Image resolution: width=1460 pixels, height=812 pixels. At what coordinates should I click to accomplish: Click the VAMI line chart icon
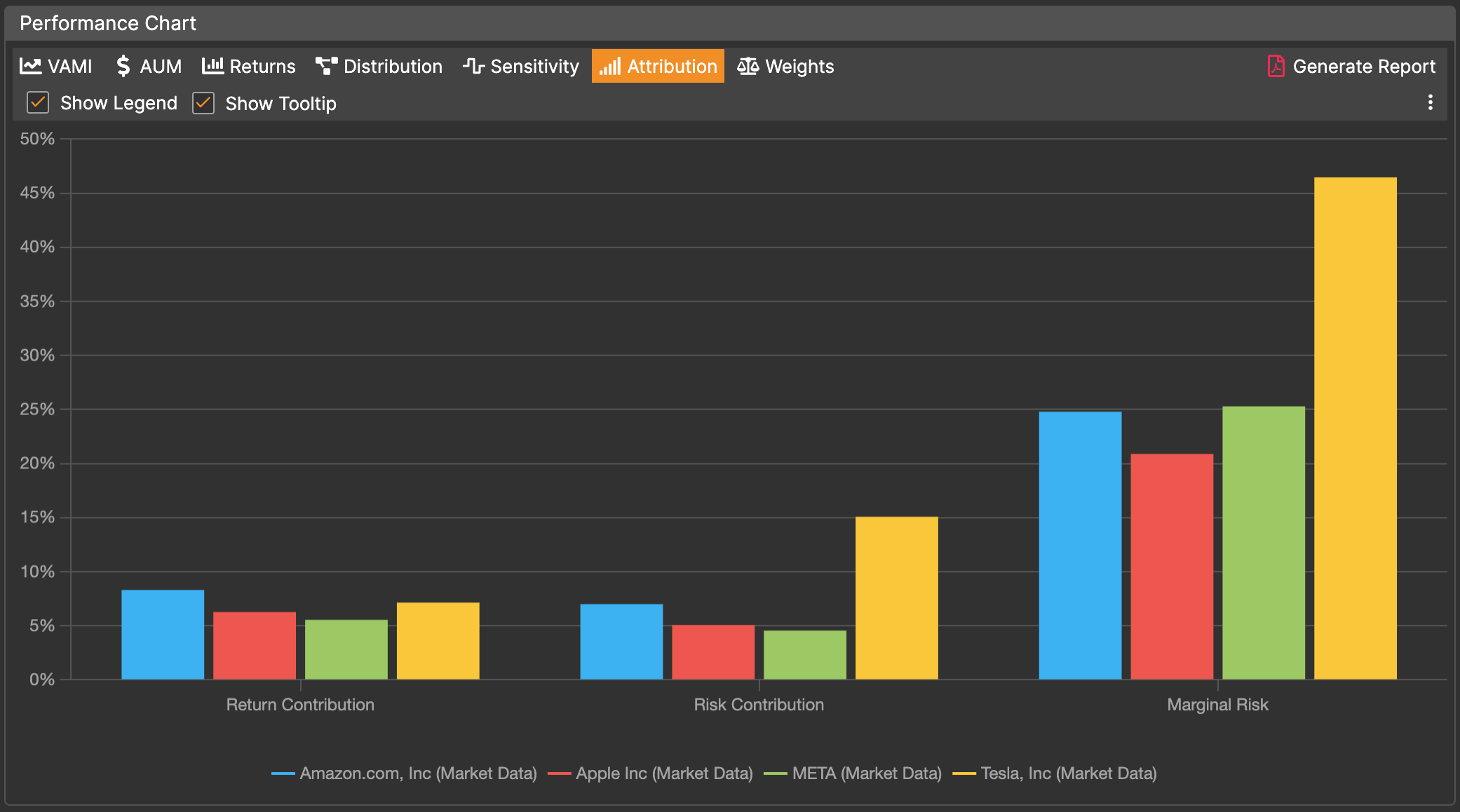point(30,66)
